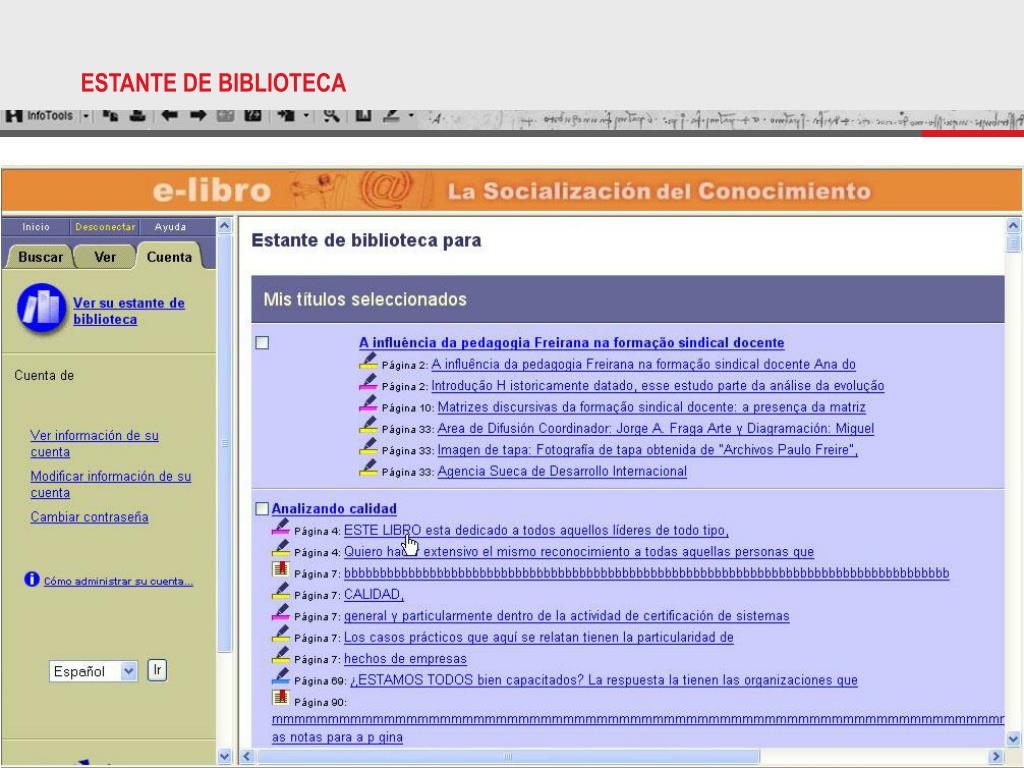The image size is (1024, 768).
Task: Check the box for A influência da pedagogia
Action: 262,343
